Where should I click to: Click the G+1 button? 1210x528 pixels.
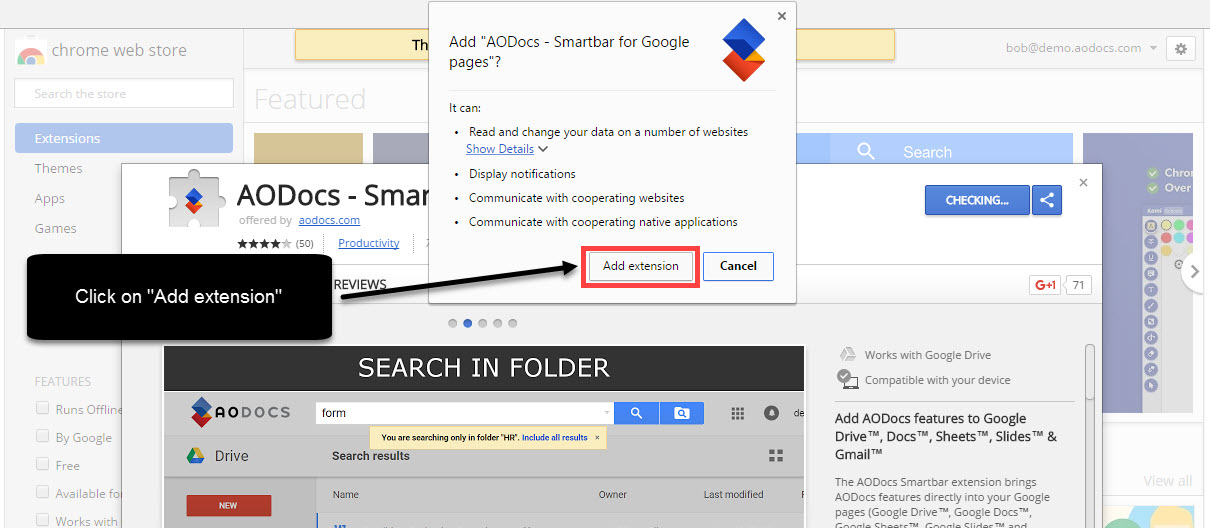point(1044,285)
